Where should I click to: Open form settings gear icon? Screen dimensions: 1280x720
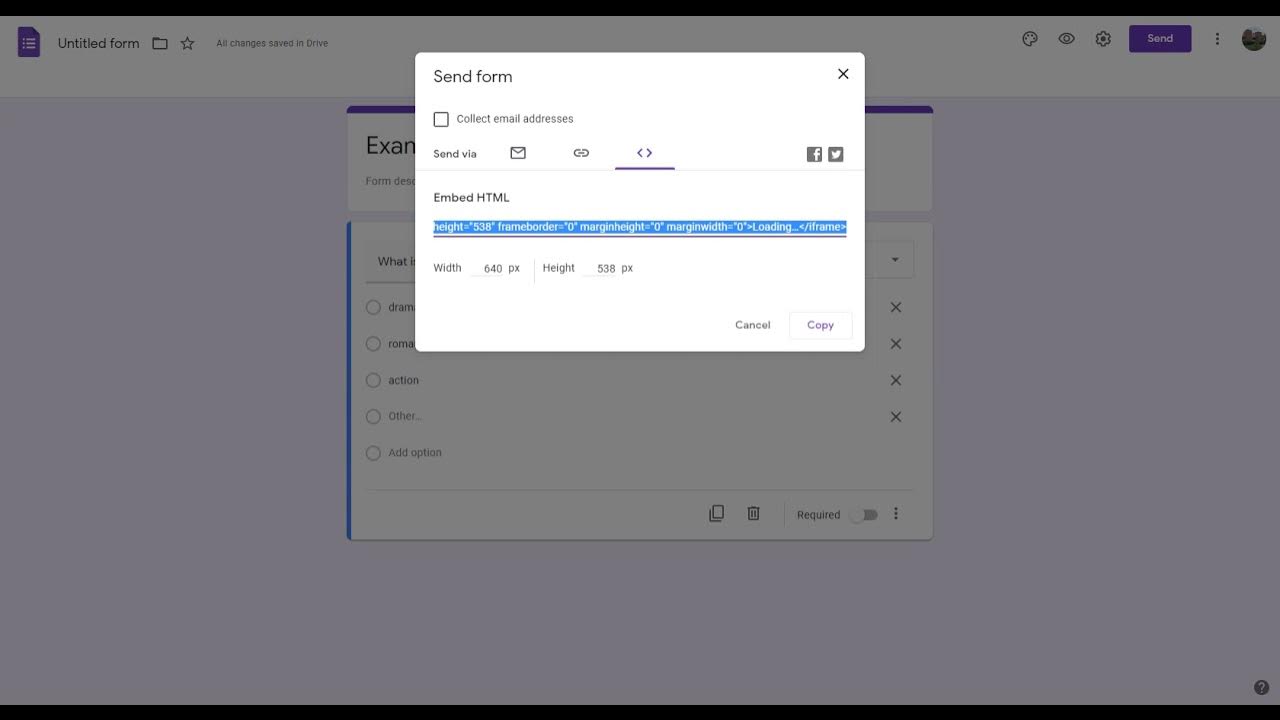point(1103,39)
